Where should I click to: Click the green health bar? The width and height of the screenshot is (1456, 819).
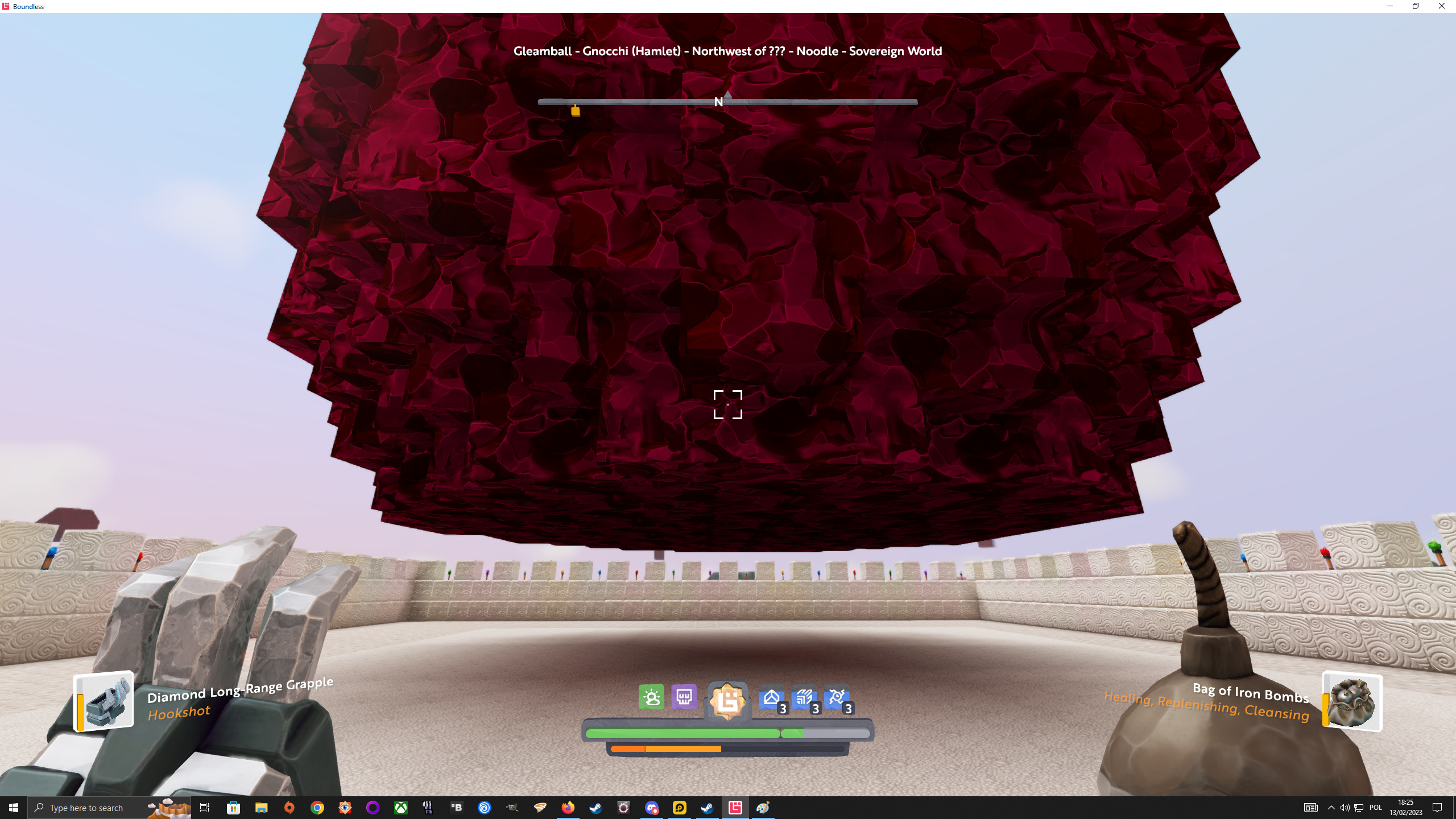(682, 734)
